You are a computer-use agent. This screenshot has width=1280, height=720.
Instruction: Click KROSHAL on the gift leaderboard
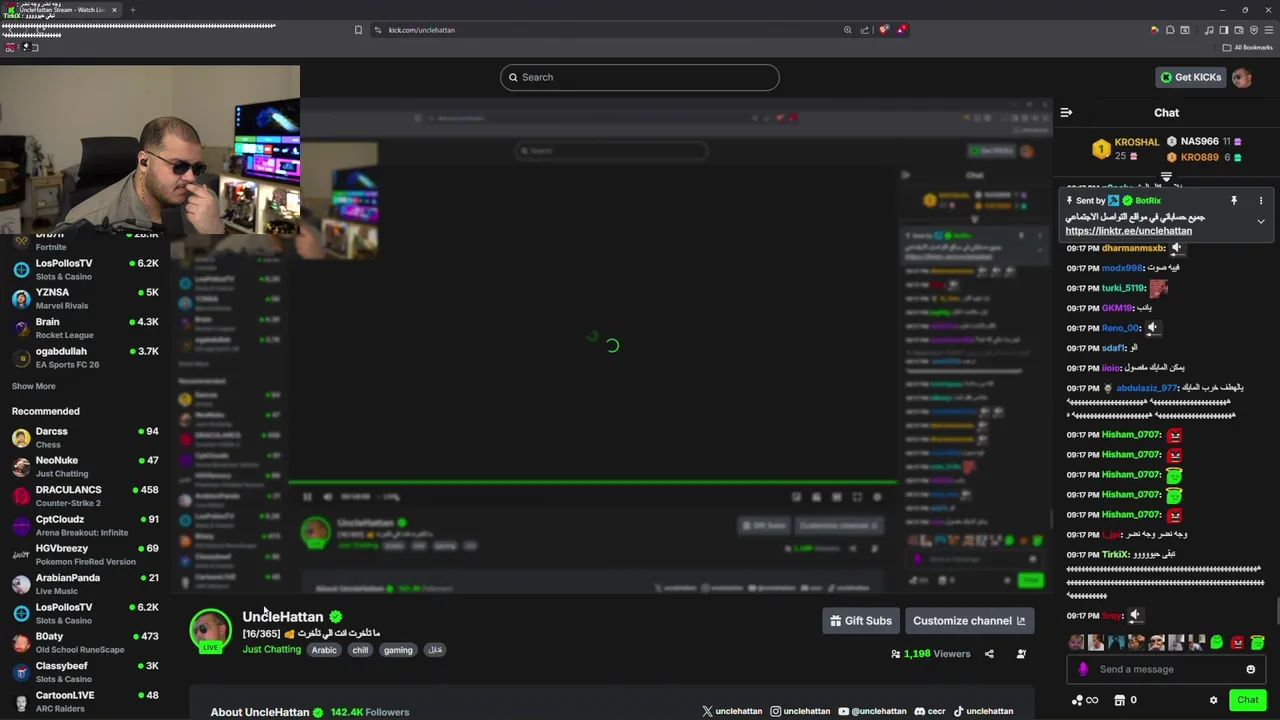click(1137, 142)
